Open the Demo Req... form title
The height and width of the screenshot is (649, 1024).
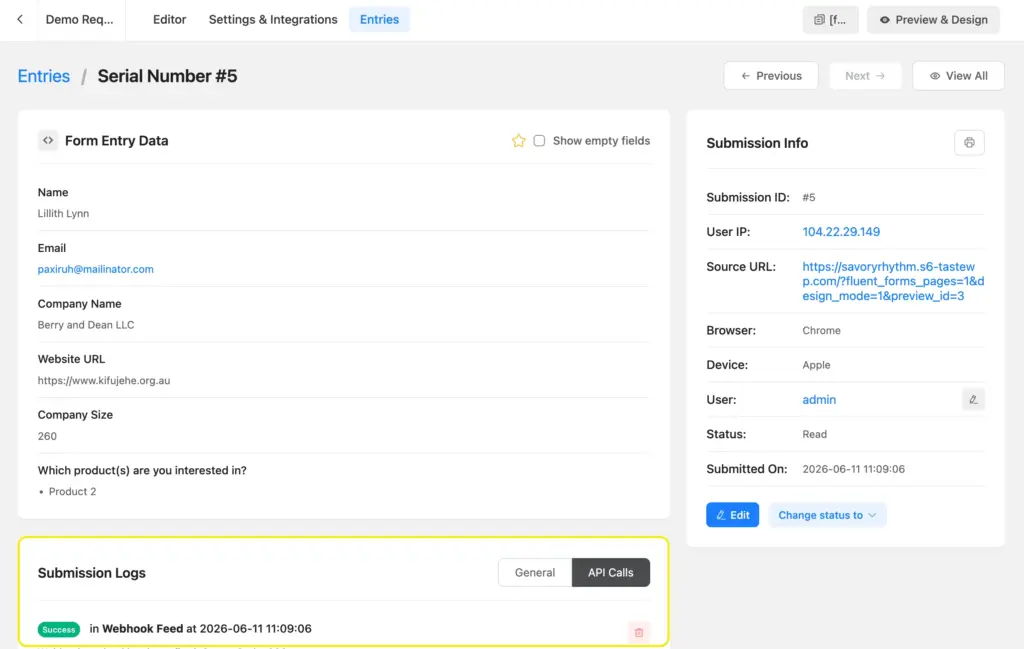click(x=80, y=20)
